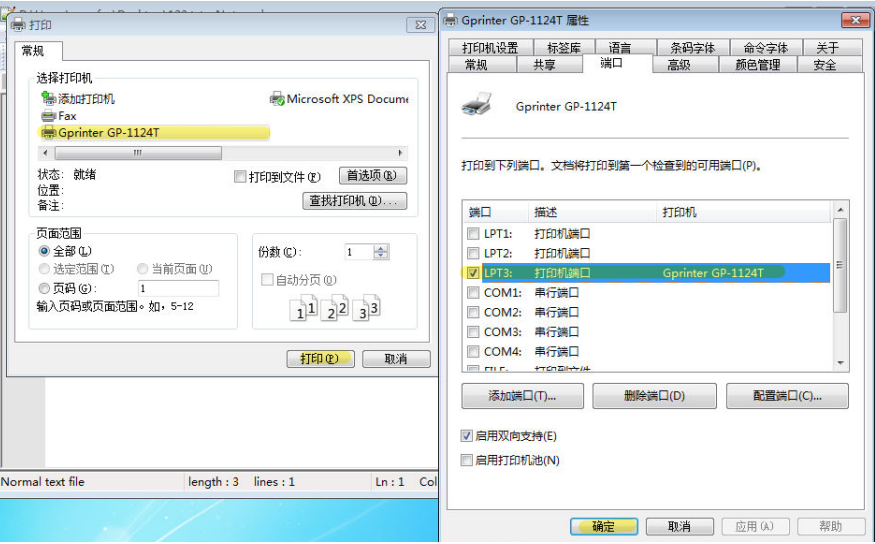Open the 高级 advanced tab
The width and height of the screenshot is (875, 544).
[679, 65]
